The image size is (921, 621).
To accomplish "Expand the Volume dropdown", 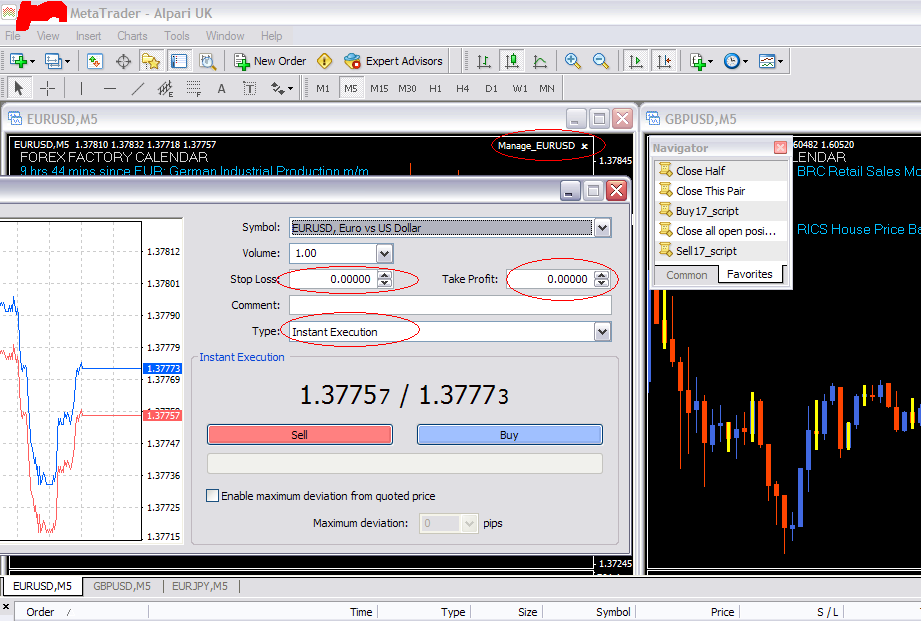I will pyautogui.click(x=384, y=254).
